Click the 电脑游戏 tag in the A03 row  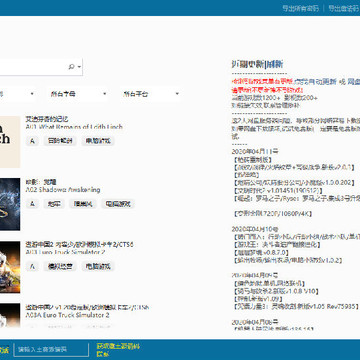point(98,266)
